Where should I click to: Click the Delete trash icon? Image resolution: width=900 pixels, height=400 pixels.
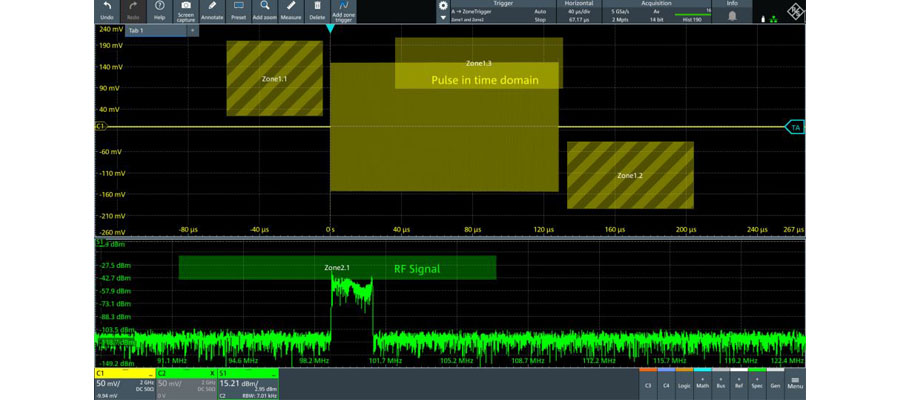[x=317, y=10]
